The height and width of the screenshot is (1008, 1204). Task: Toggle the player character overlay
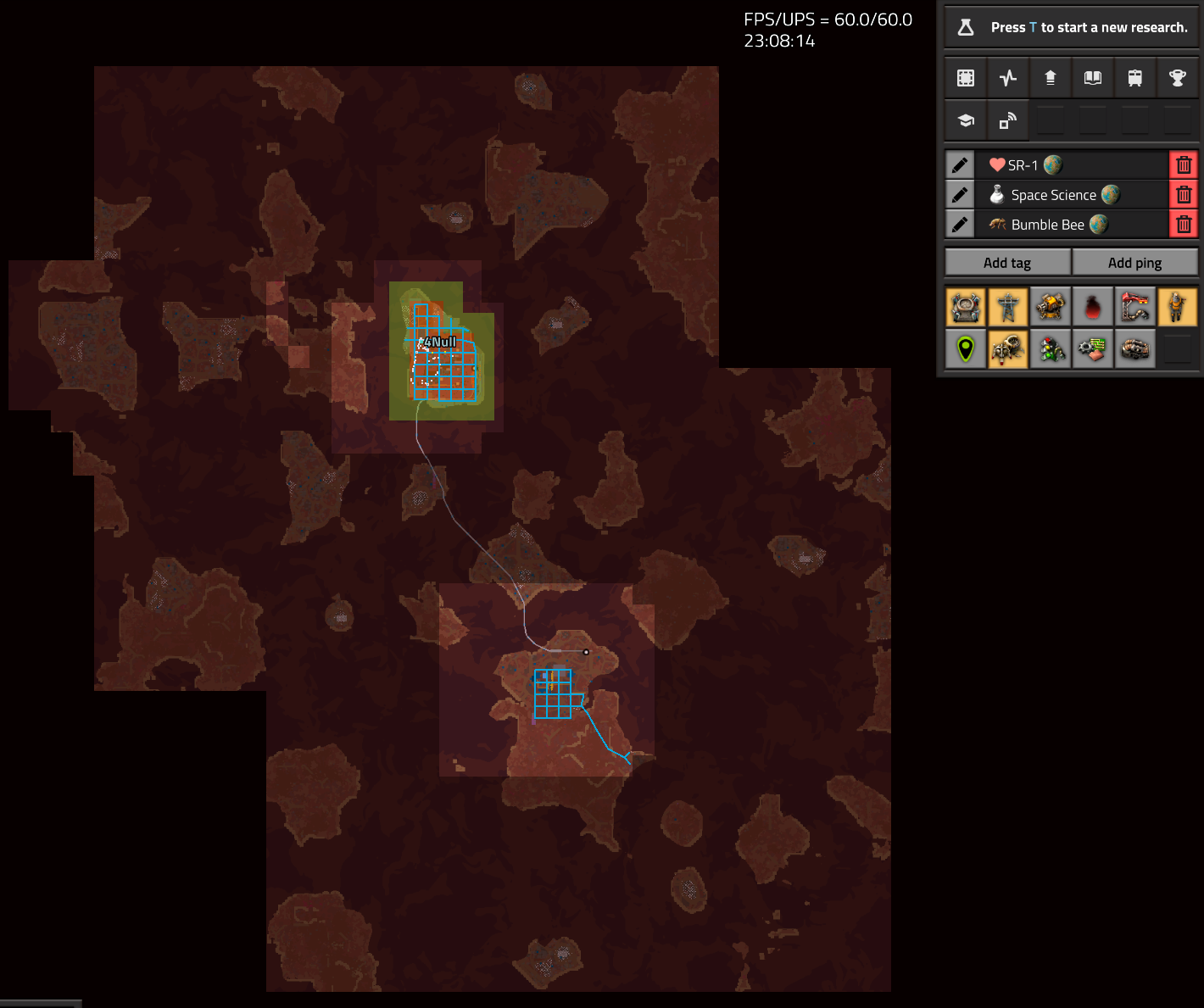1178,307
